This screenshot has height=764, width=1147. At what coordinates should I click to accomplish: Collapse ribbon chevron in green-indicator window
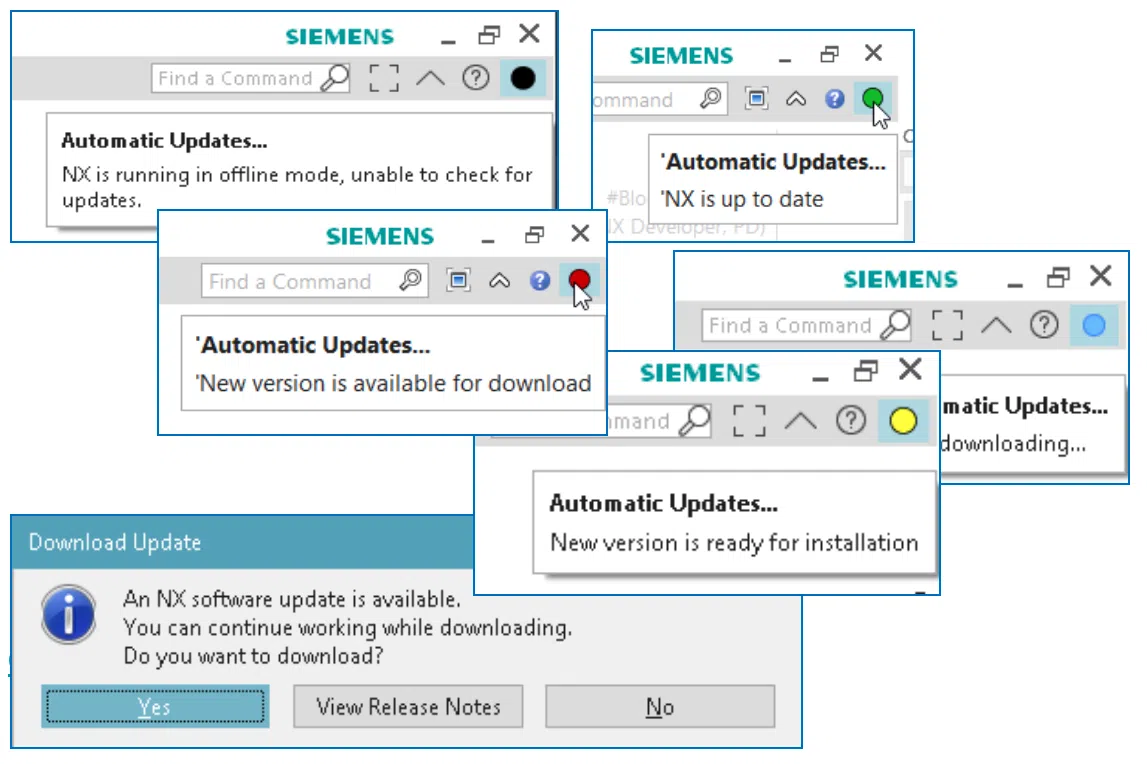pyautogui.click(x=796, y=99)
